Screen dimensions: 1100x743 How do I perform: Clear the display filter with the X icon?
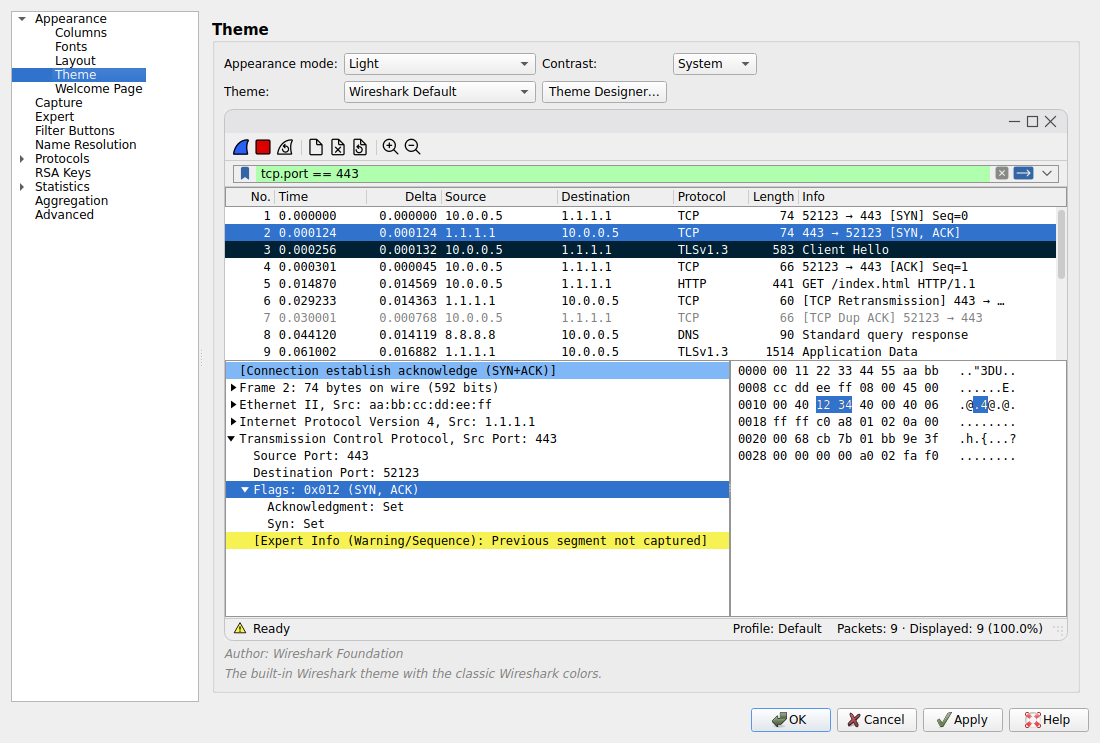[1002, 173]
